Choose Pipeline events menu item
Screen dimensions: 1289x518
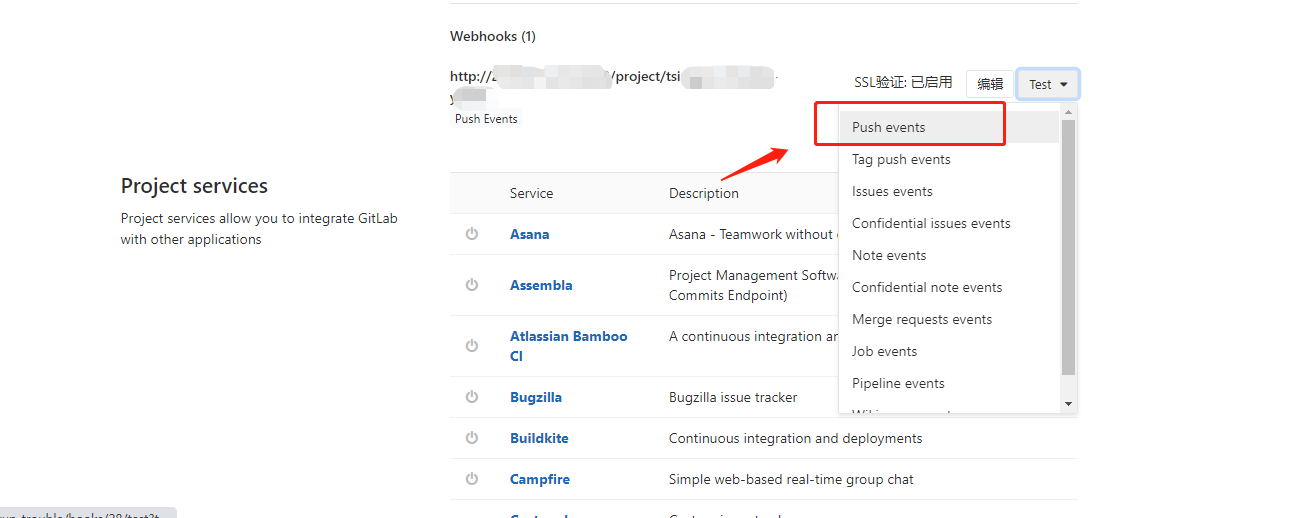coord(948,383)
